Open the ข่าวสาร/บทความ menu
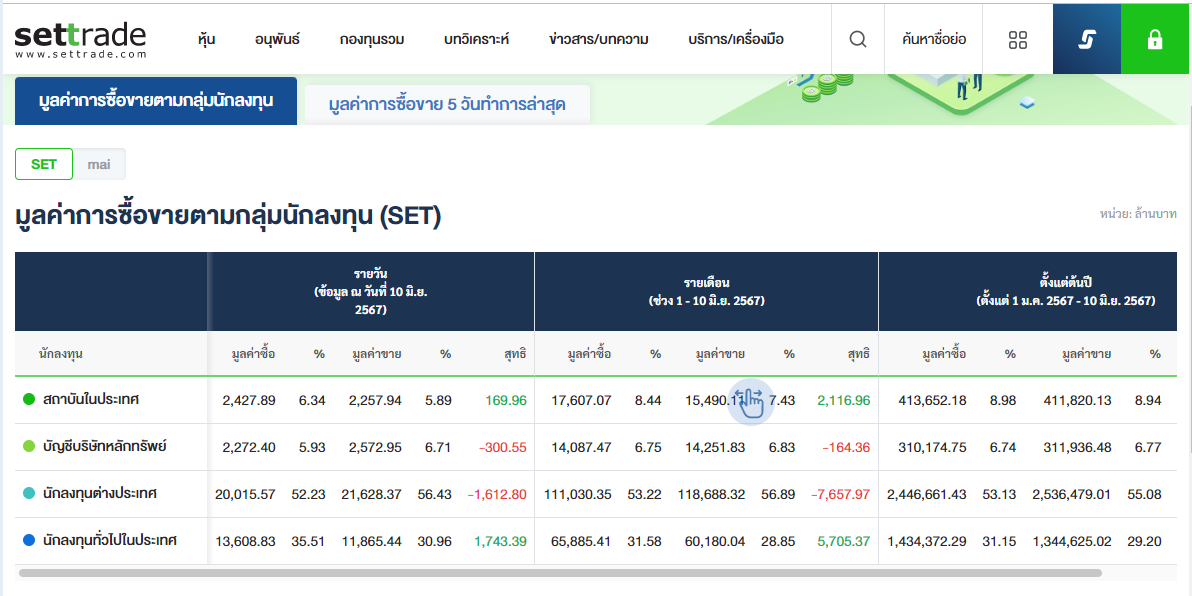This screenshot has width=1192, height=596. tap(598, 39)
